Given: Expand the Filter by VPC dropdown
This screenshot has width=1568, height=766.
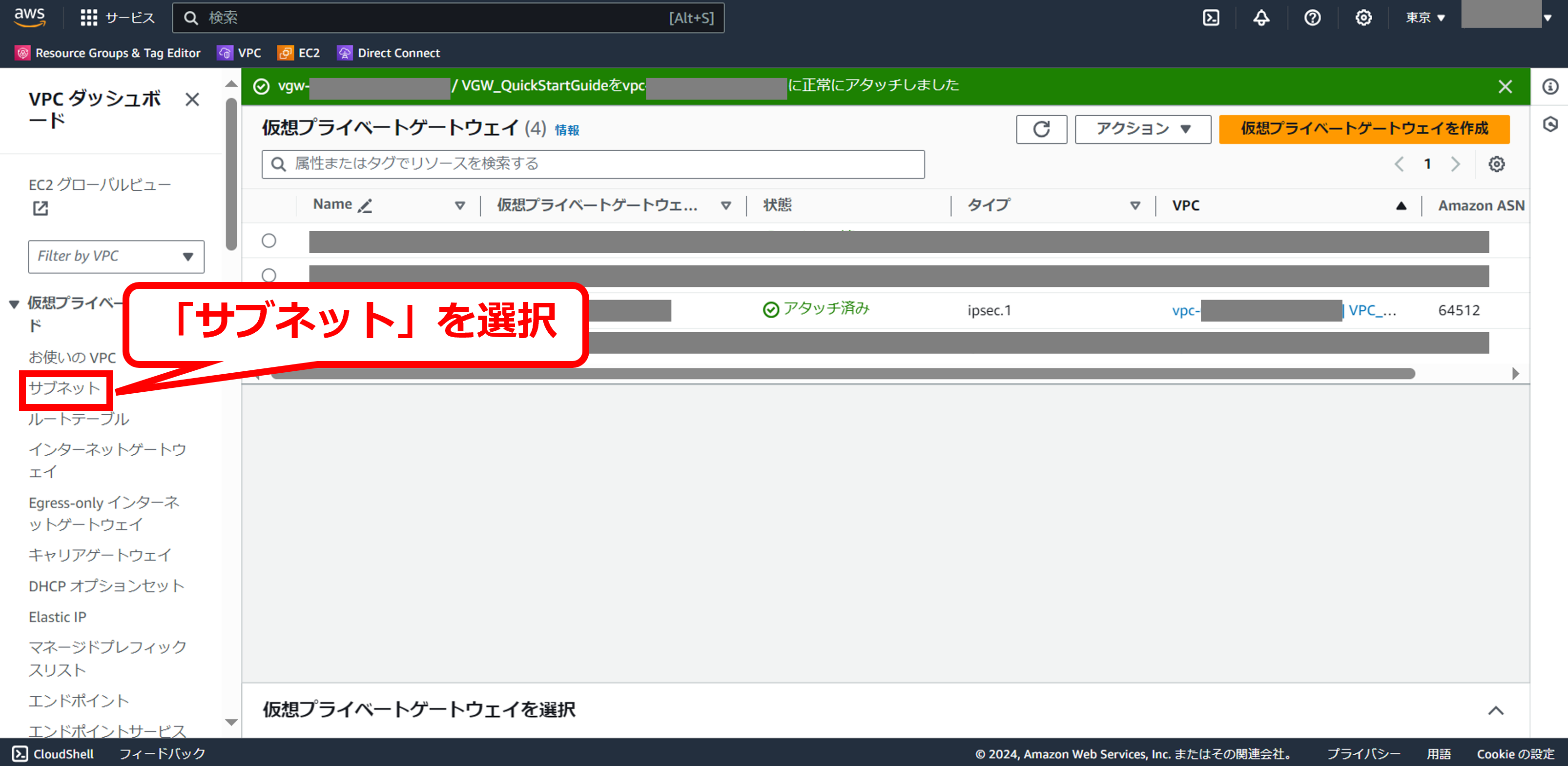Looking at the screenshot, I should point(116,256).
